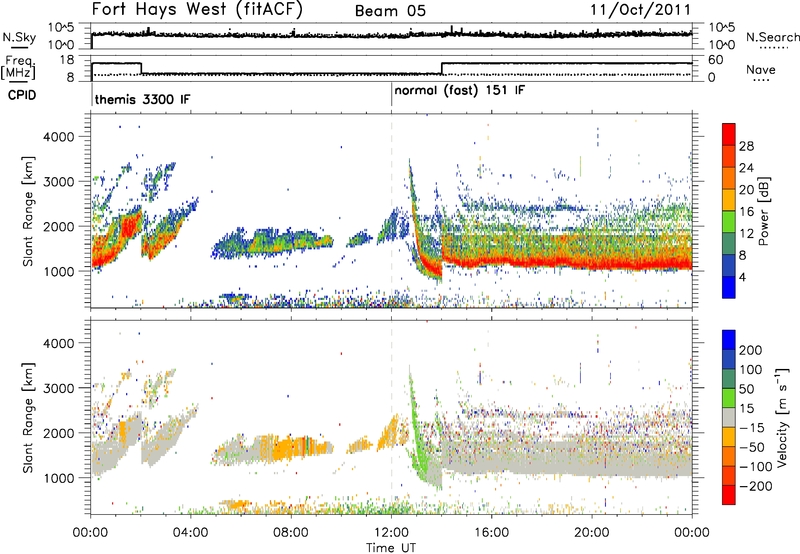800x554 pixels.
Task: Click the '12:00' time tick label
Action: coord(391,533)
